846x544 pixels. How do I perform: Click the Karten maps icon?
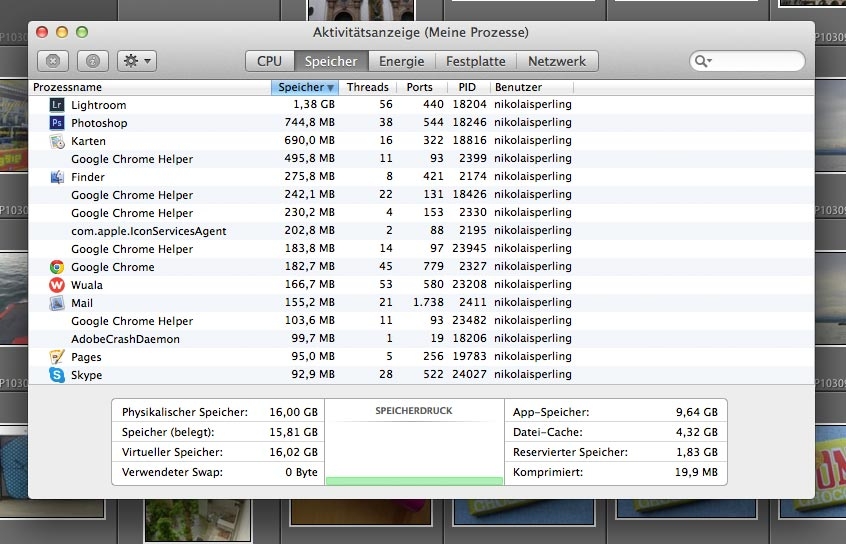[x=57, y=141]
